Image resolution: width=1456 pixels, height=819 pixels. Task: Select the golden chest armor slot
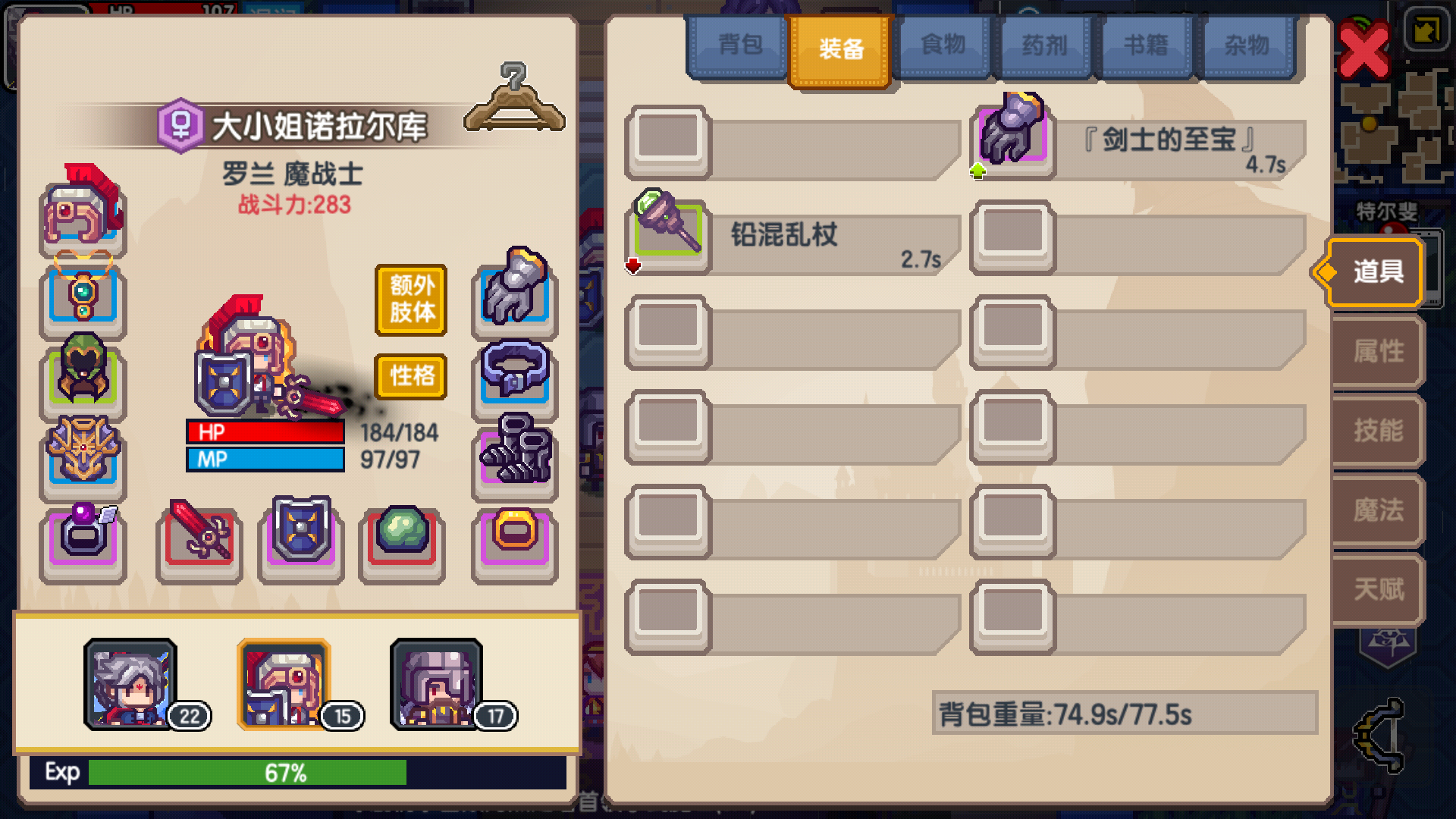click(x=83, y=454)
